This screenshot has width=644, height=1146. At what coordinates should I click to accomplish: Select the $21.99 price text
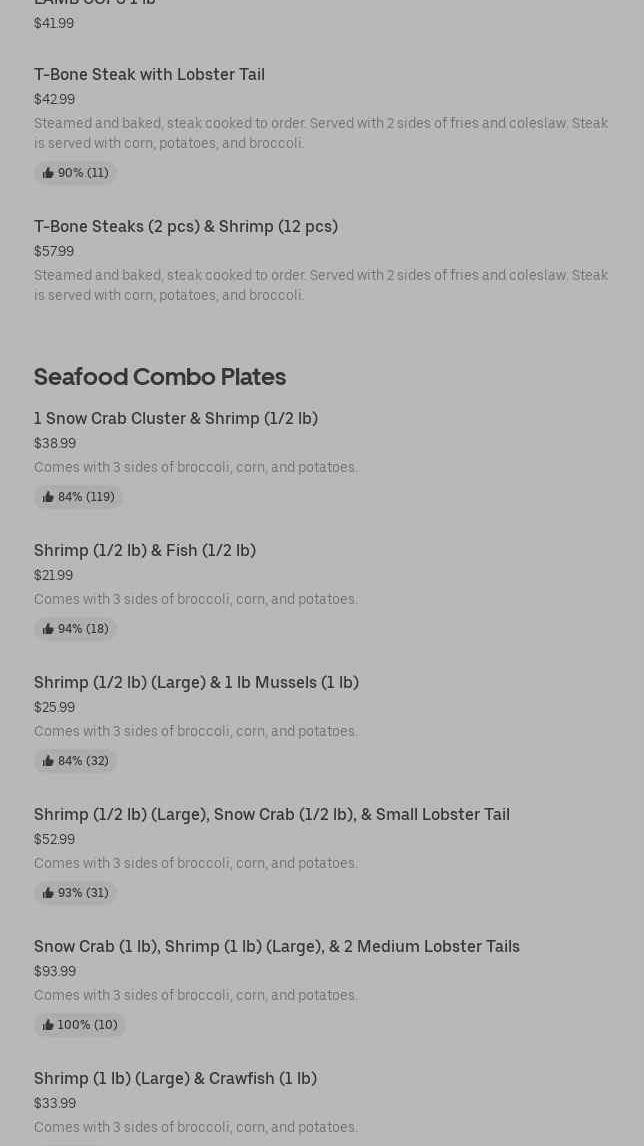click(x=53, y=575)
